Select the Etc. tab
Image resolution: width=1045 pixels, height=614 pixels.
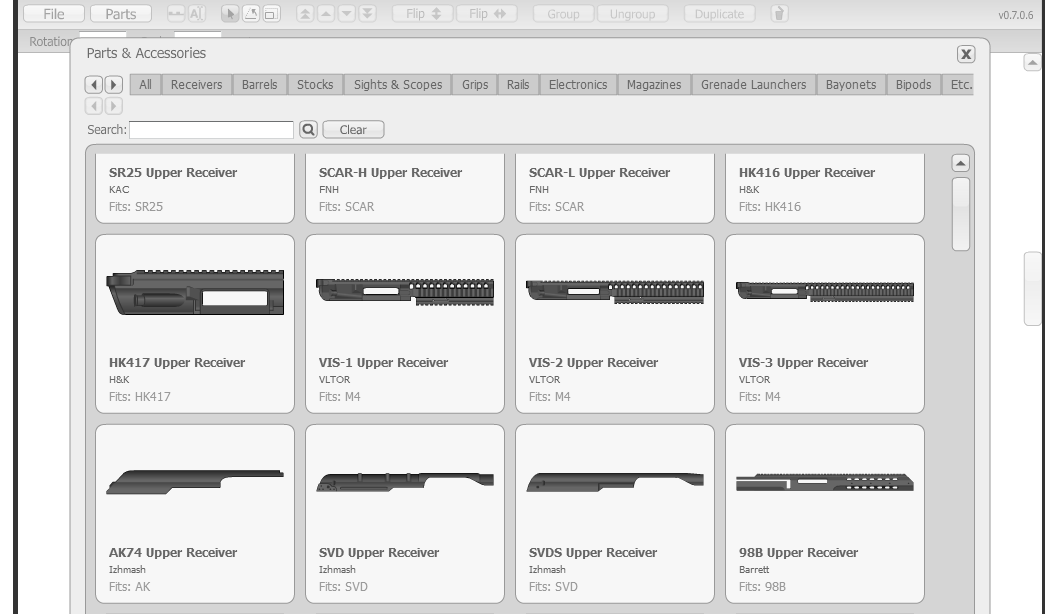pos(958,85)
